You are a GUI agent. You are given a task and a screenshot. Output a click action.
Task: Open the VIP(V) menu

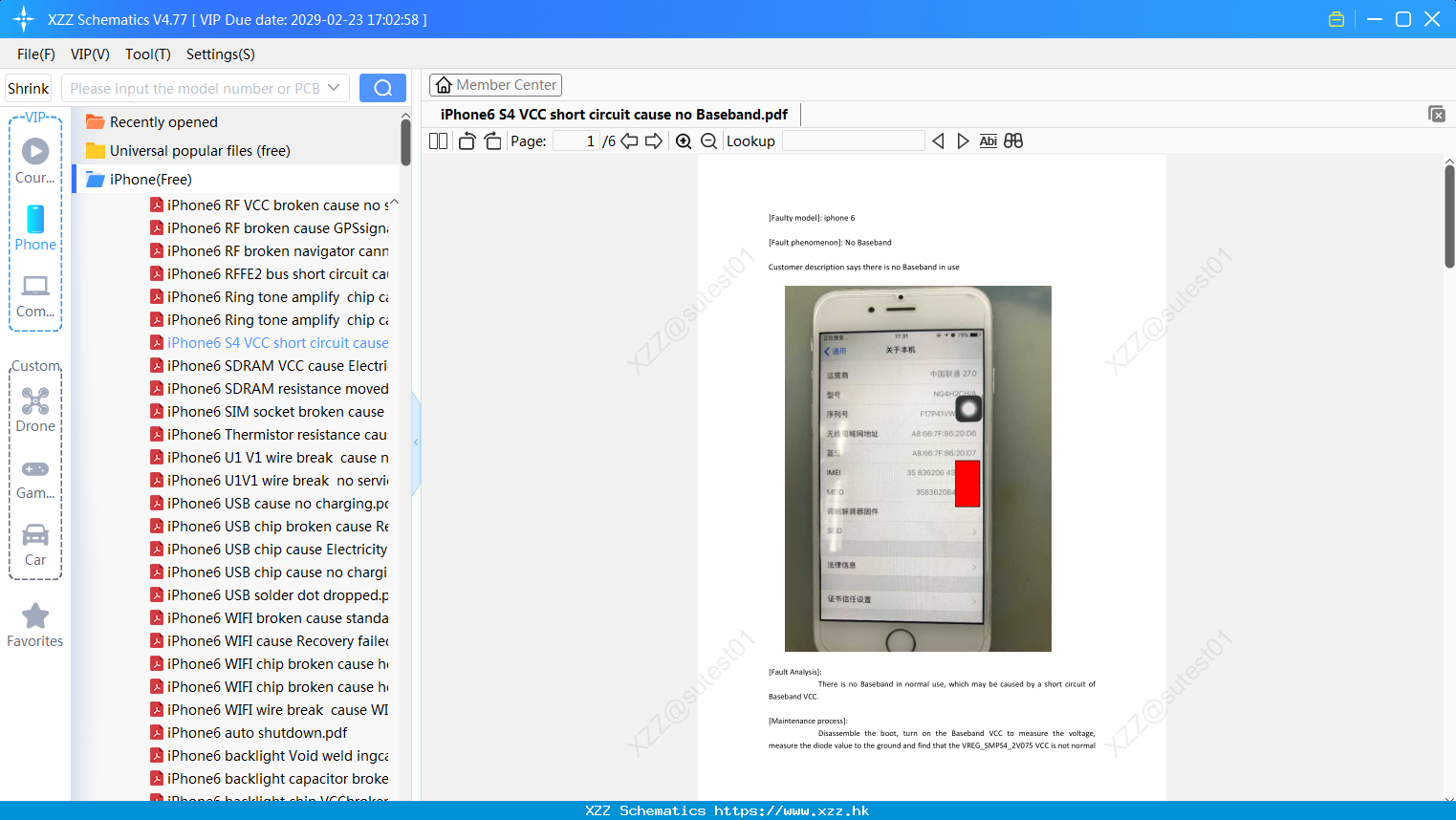click(x=90, y=54)
